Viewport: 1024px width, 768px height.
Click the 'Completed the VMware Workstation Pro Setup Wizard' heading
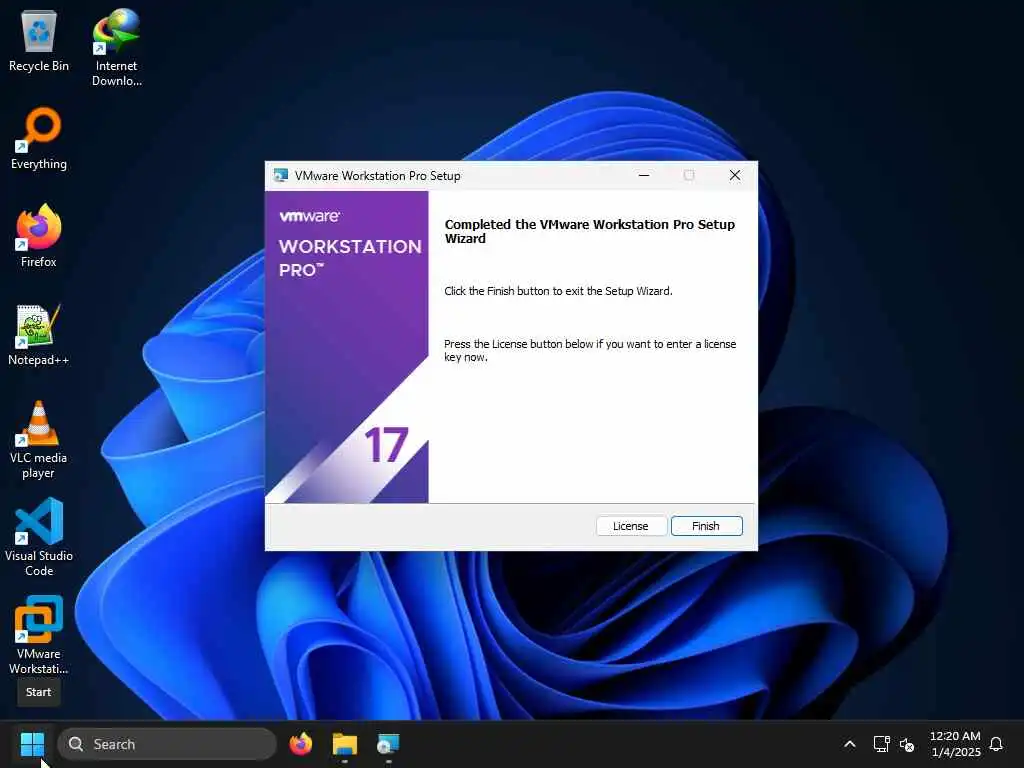tap(589, 231)
